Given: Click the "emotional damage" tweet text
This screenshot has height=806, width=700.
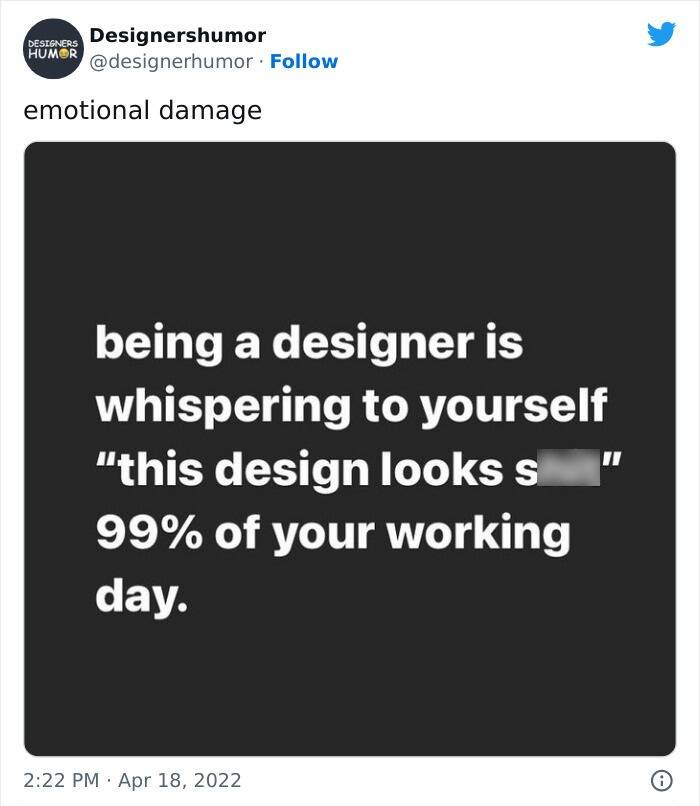Looking at the screenshot, I should (142, 110).
